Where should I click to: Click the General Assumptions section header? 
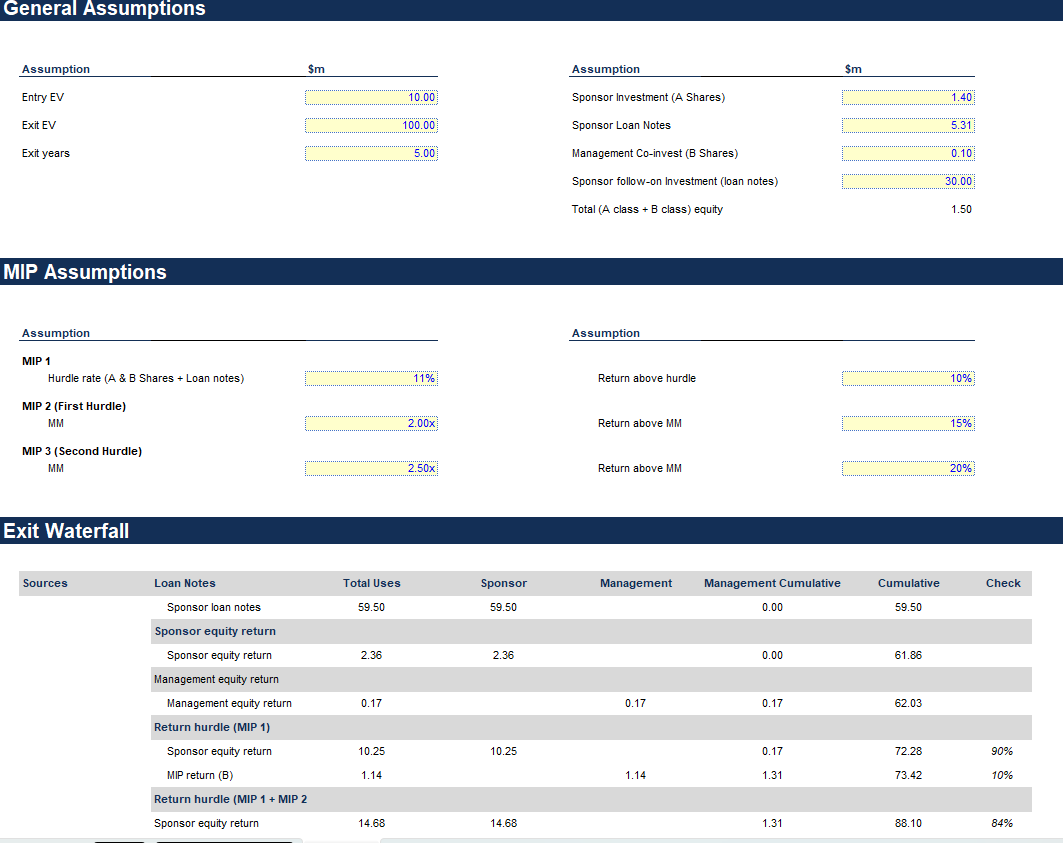532,9
